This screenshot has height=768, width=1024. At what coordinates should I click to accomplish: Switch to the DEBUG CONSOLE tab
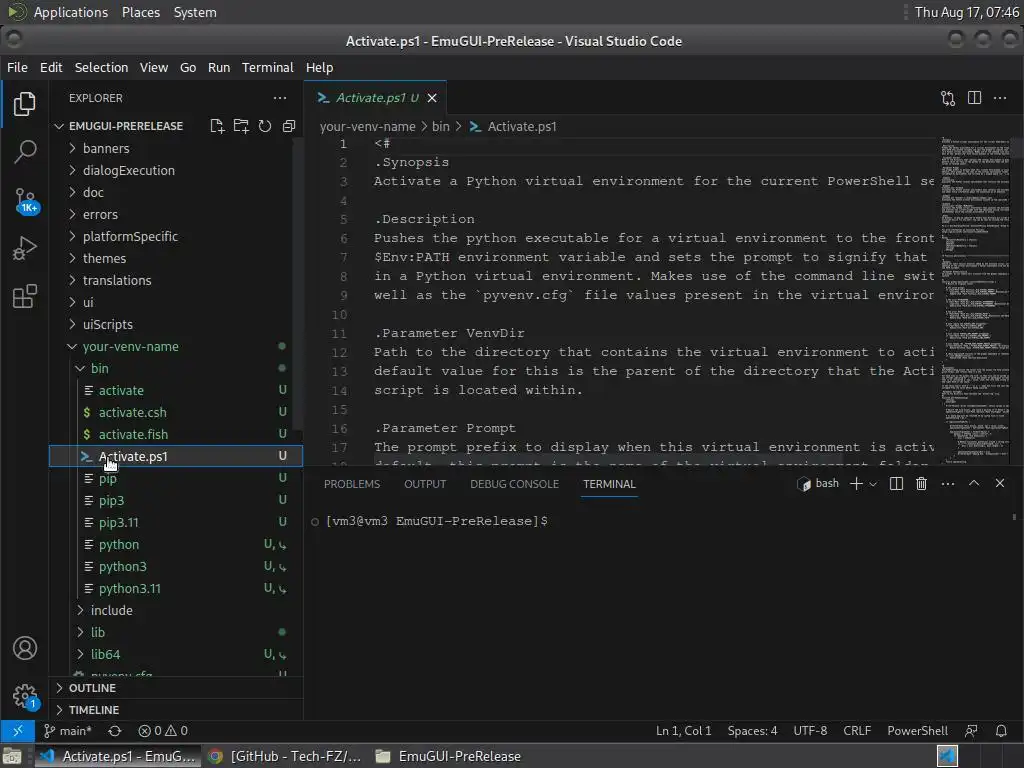click(x=515, y=484)
